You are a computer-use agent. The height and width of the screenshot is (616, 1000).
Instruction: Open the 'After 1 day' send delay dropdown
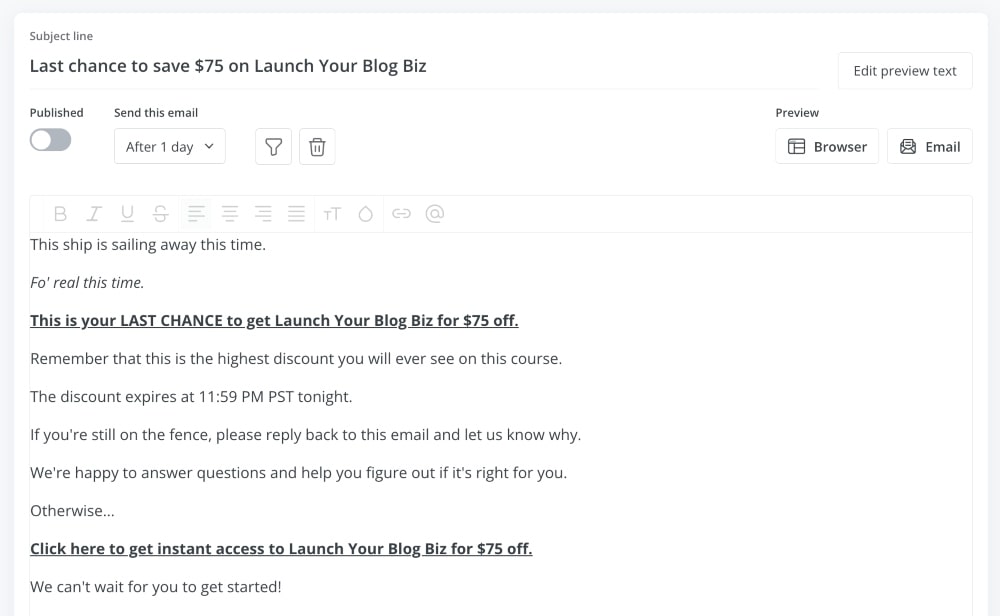point(170,146)
